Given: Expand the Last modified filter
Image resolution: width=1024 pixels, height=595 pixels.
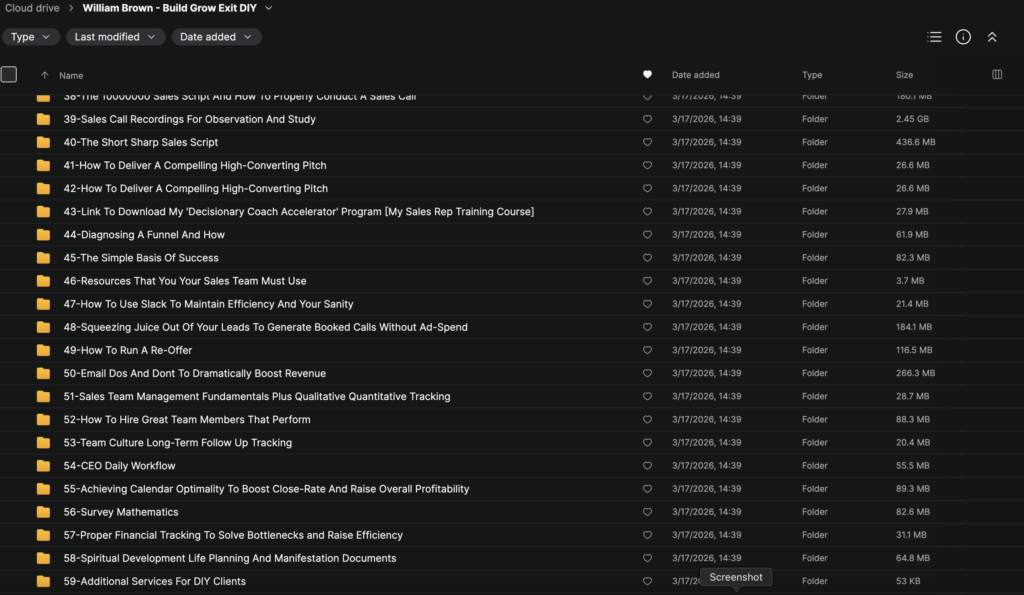Looking at the screenshot, I should tap(115, 37).
